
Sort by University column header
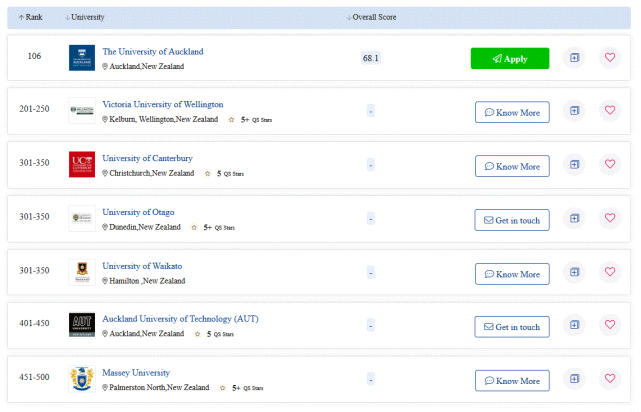85,18
